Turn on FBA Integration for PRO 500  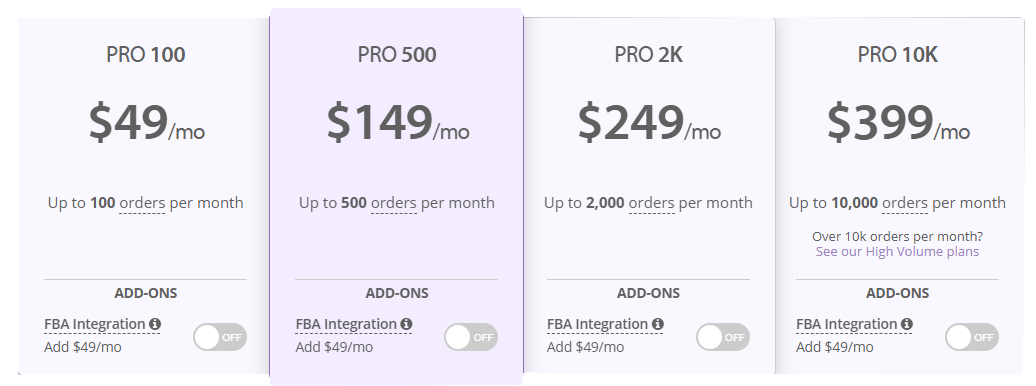(x=471, y=337)
